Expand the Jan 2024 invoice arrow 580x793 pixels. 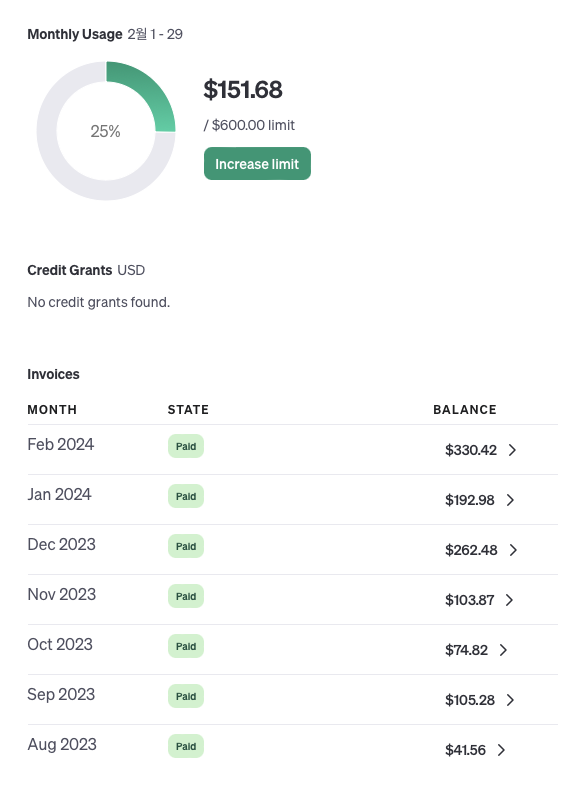pos(510,500)
